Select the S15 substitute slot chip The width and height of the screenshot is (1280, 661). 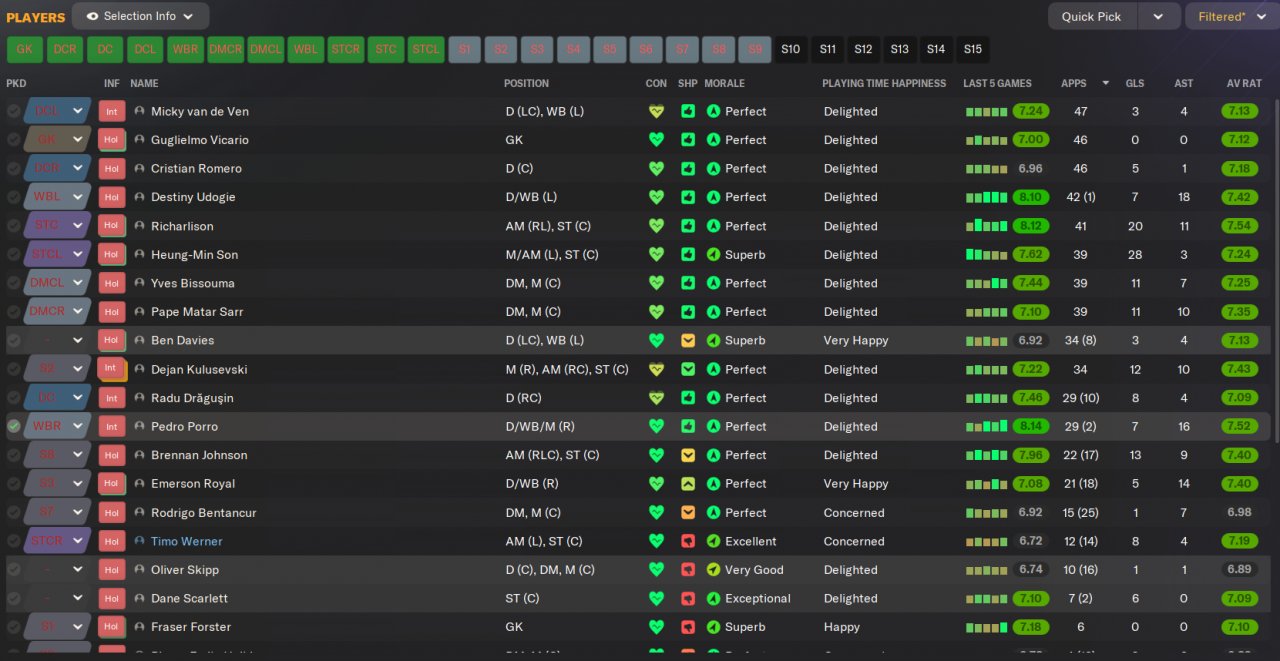[x=972, y=49]
